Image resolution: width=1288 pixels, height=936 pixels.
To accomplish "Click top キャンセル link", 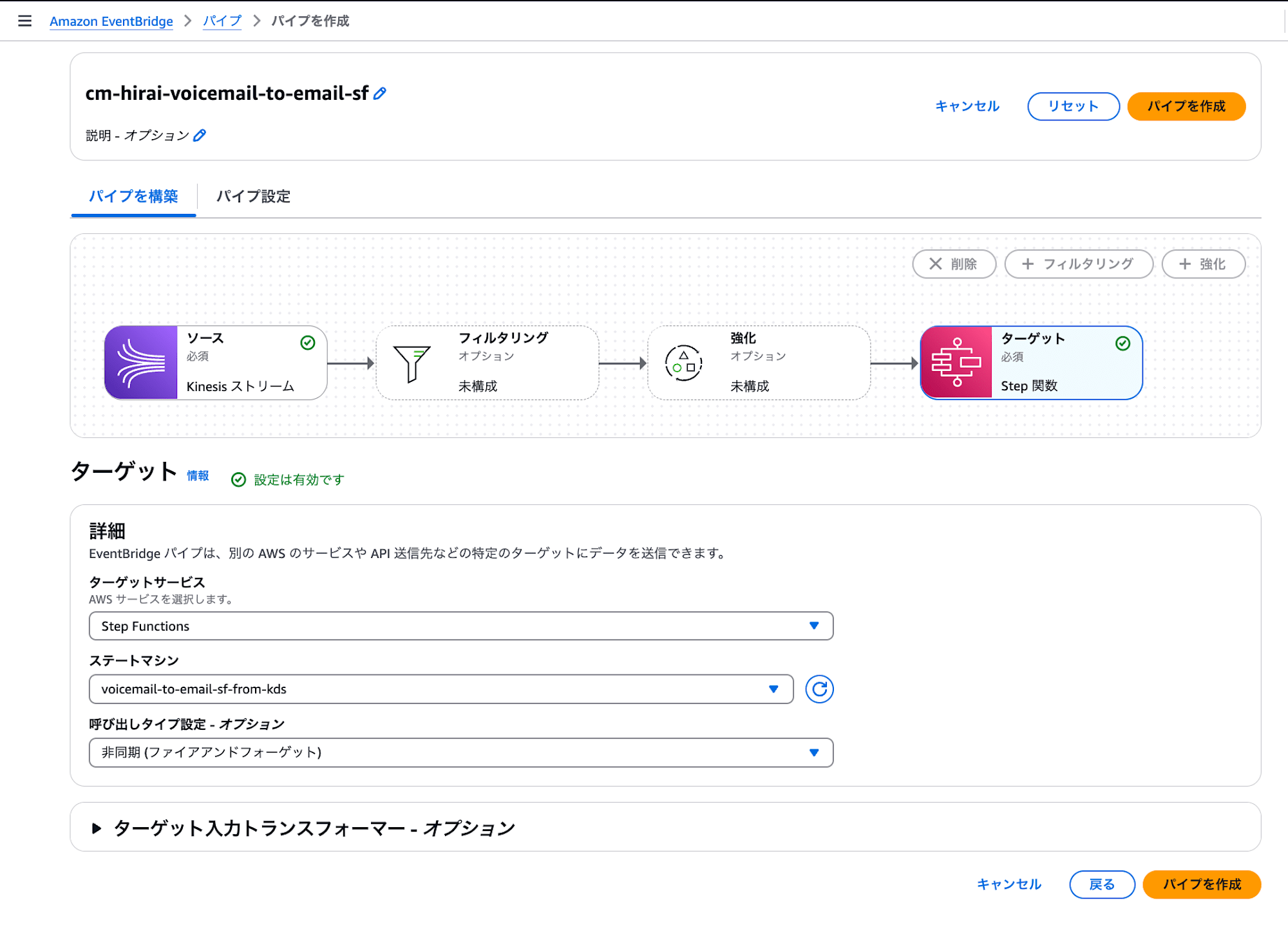I will tap(967, 106).
